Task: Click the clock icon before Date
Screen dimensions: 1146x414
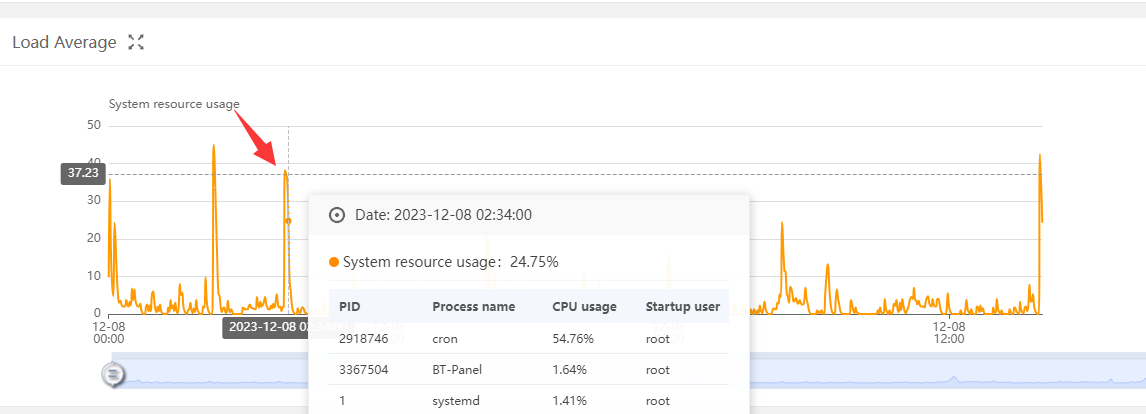Action: 337,215
